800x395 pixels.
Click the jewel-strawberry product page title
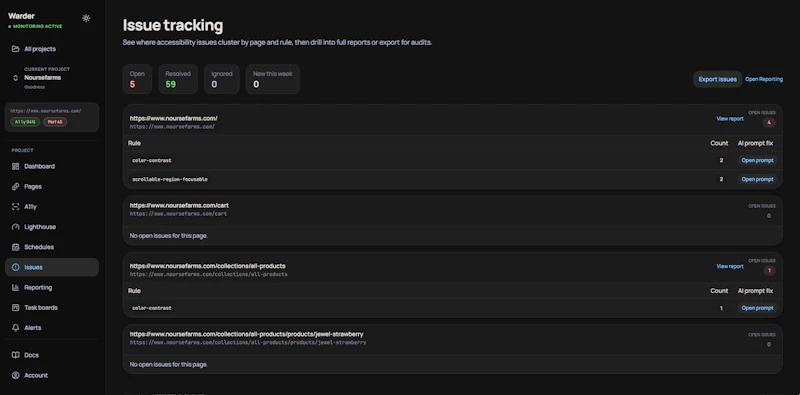(x=246, y=334)
